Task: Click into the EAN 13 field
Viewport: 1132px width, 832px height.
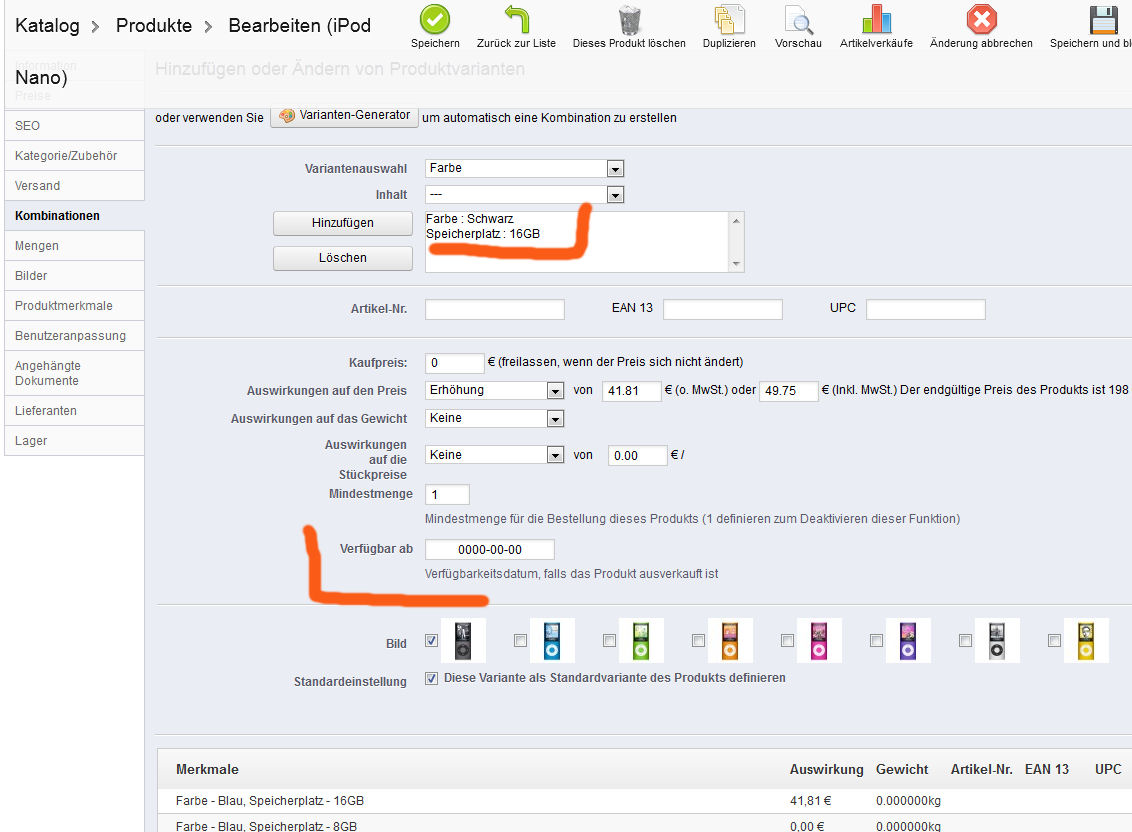Action: click(723, 309)
